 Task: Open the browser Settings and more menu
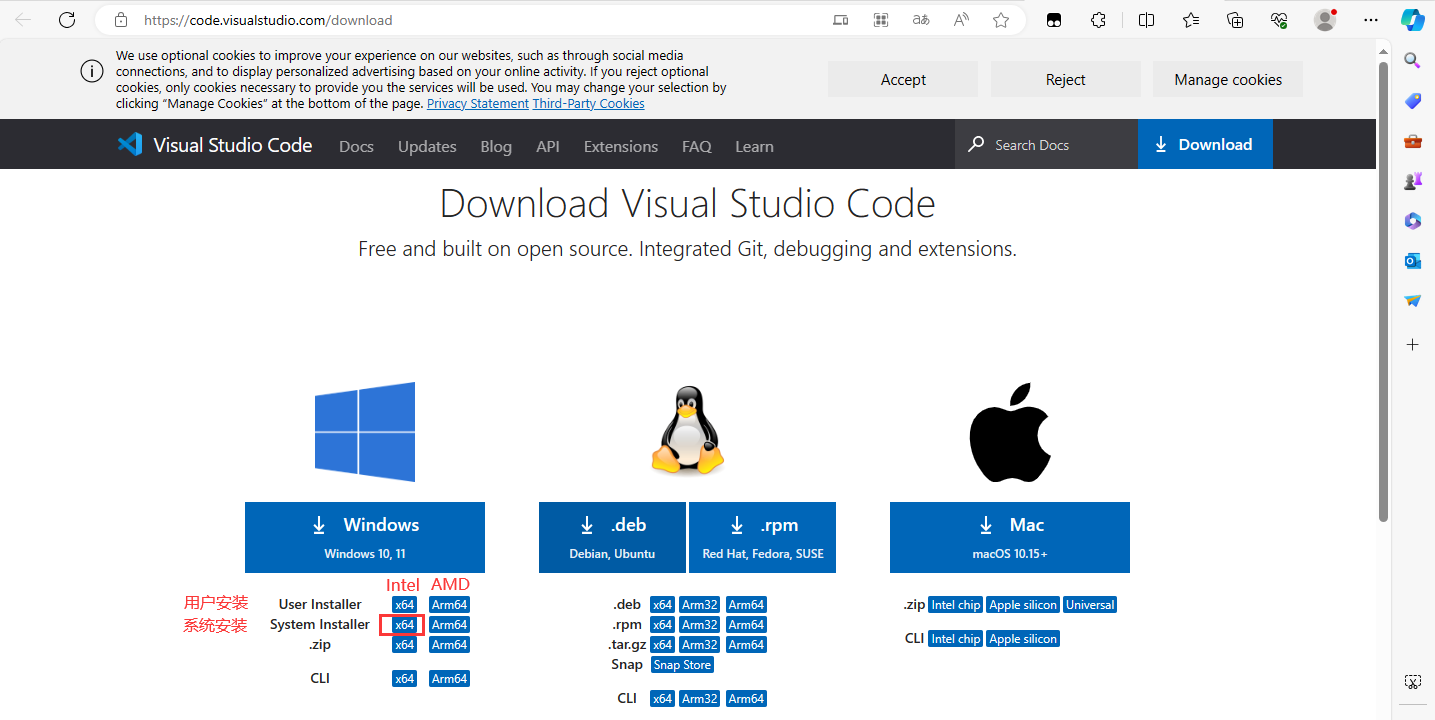(1371, 20)
